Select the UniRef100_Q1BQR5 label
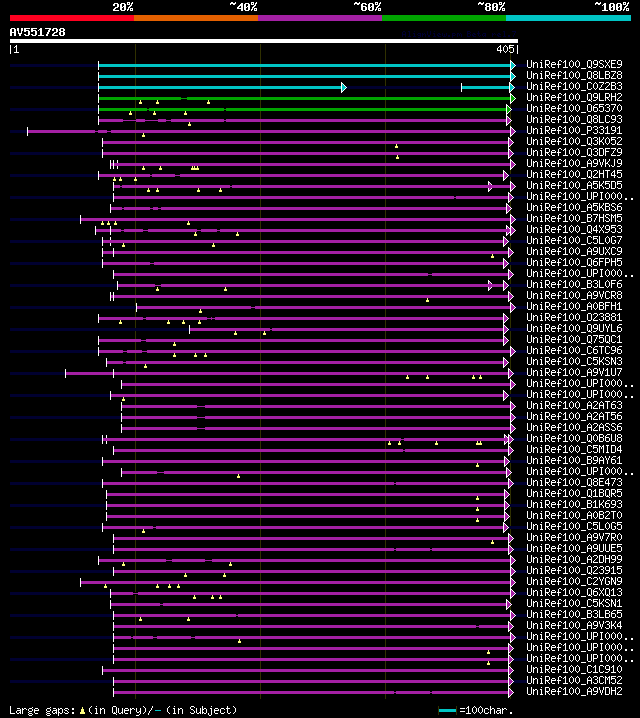This screenshot has width=640, height=718. click(574, 493)
